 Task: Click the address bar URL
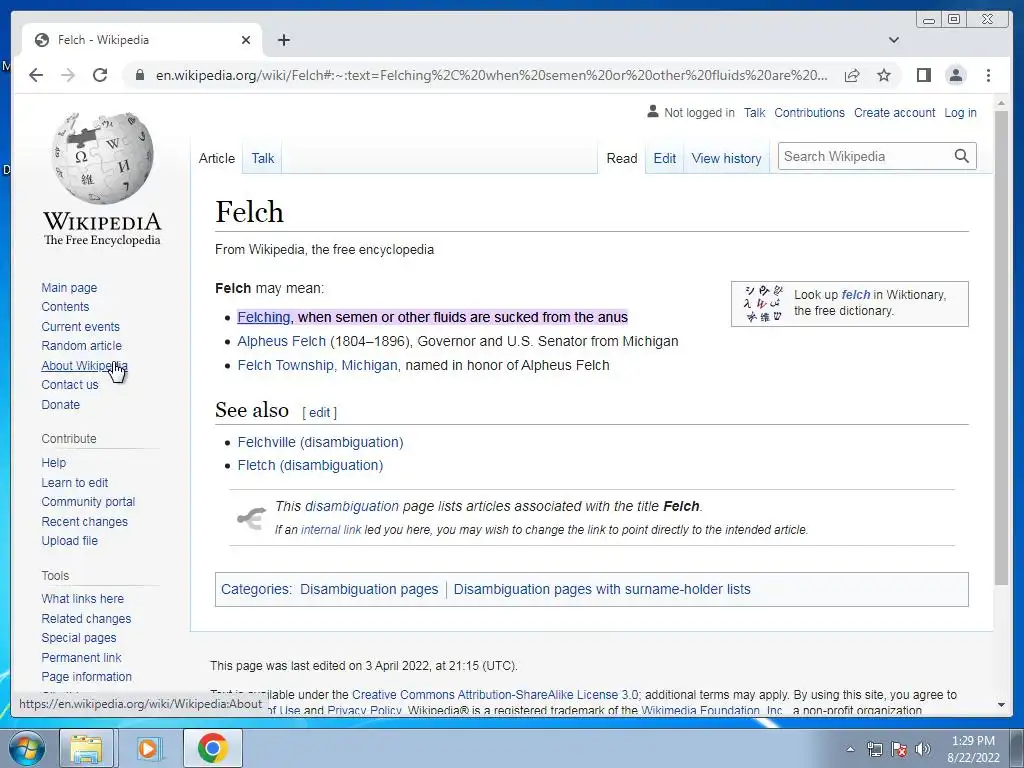tap(491, 75)
